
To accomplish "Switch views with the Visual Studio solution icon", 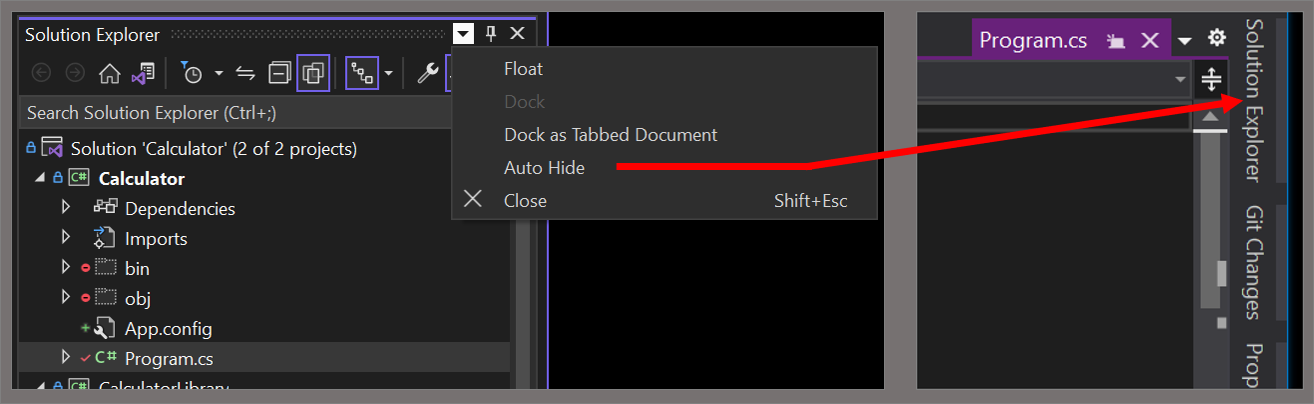I will 142,73.
